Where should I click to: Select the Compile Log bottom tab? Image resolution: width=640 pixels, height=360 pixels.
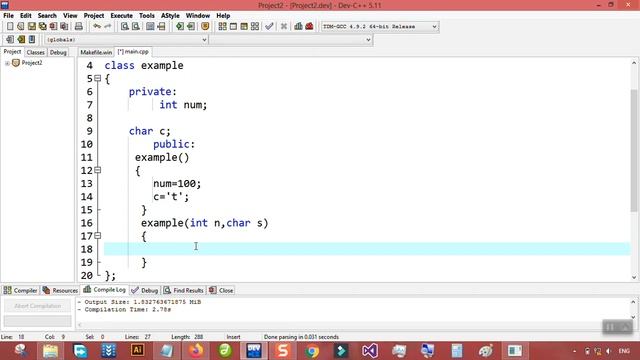pyautogui.click(x=104, y=290)
